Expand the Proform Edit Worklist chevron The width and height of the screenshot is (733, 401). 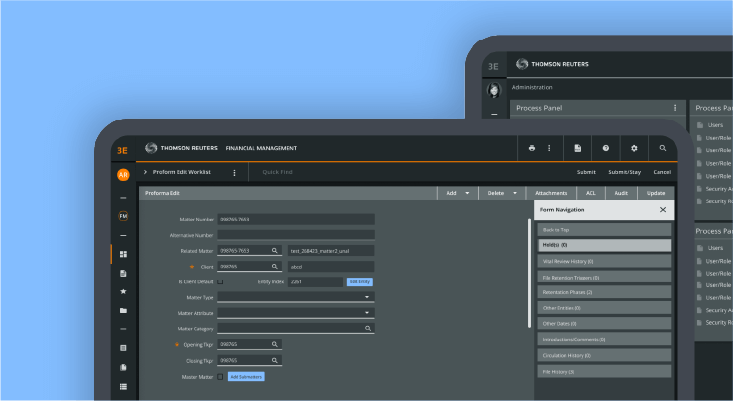tap(145, 172)
